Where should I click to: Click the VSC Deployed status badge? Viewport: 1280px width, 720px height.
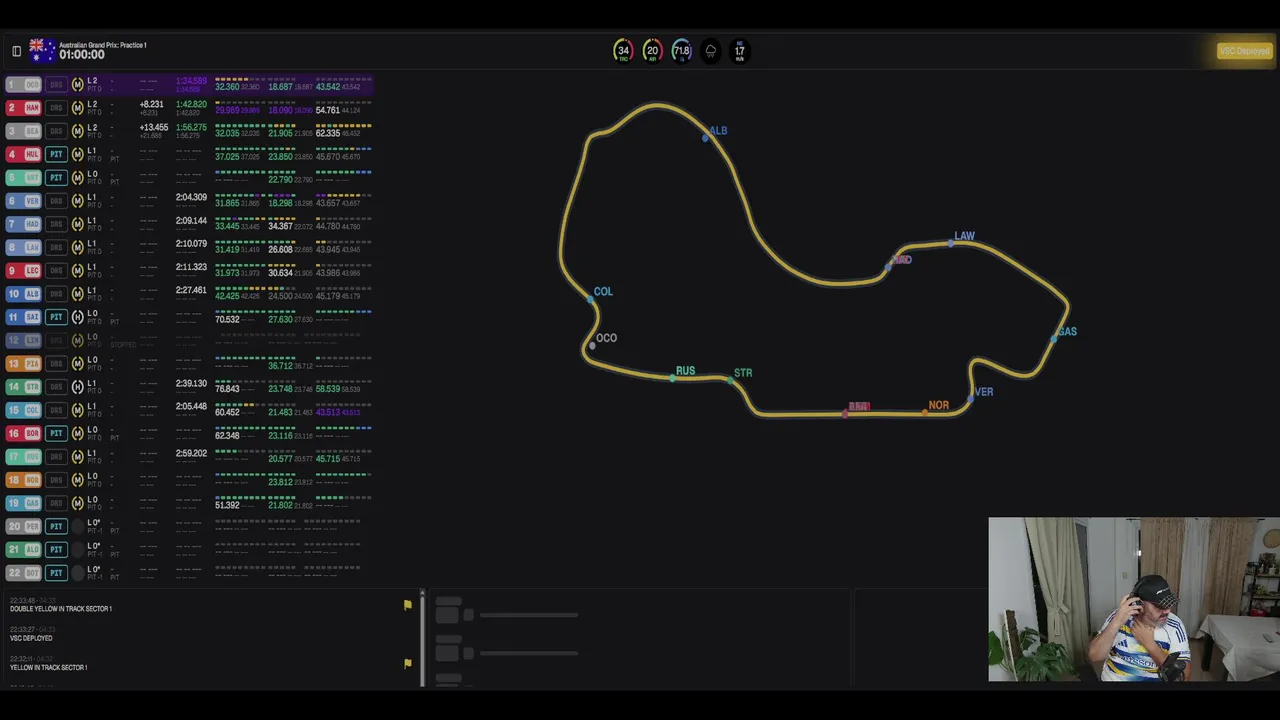1244,51
